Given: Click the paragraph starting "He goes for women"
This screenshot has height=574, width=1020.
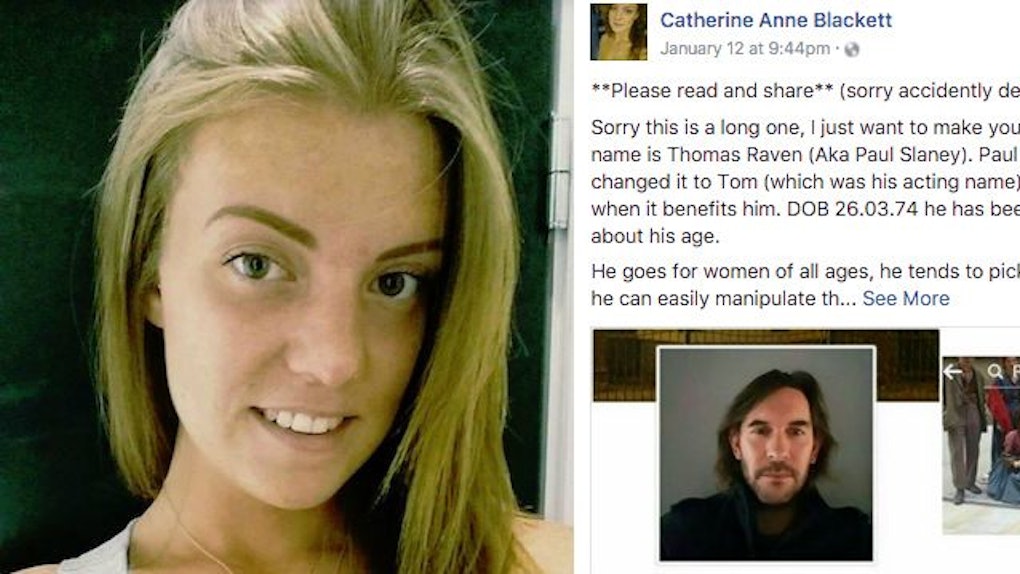Looking at the screenshot, I should [x=805, y=284].
